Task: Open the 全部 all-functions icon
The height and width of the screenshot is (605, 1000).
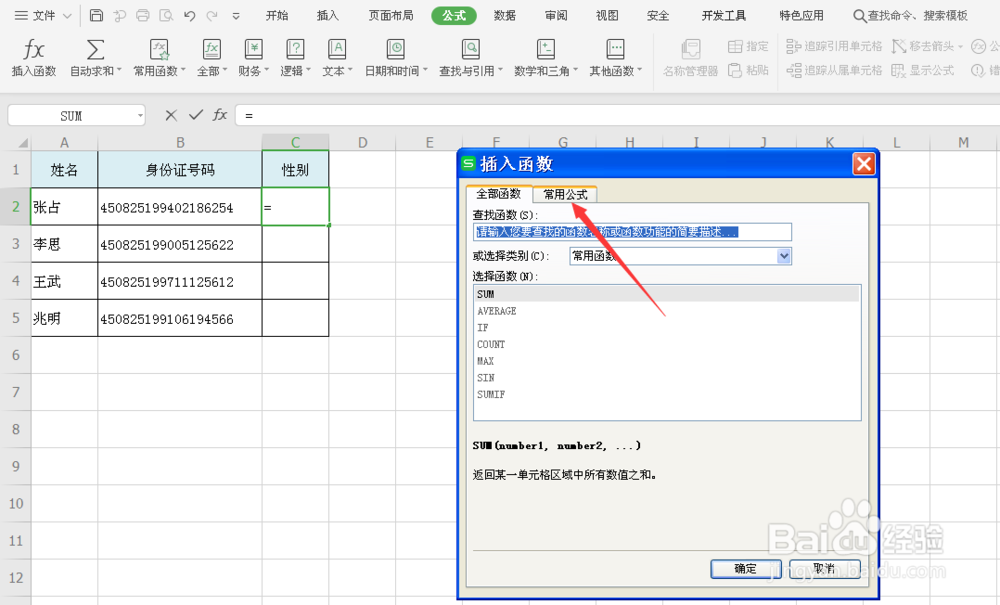Action: click(x=211, y=50)
